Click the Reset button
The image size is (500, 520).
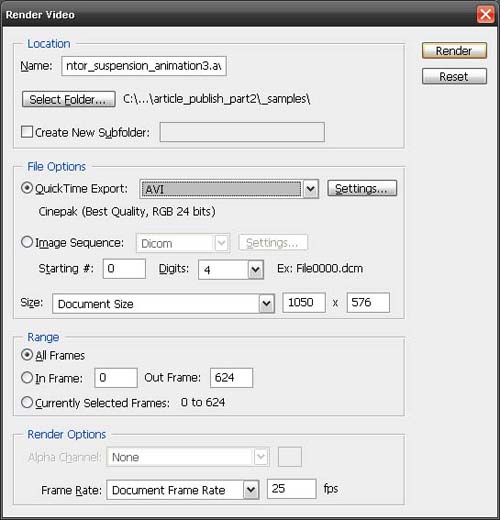click(454, 76)
